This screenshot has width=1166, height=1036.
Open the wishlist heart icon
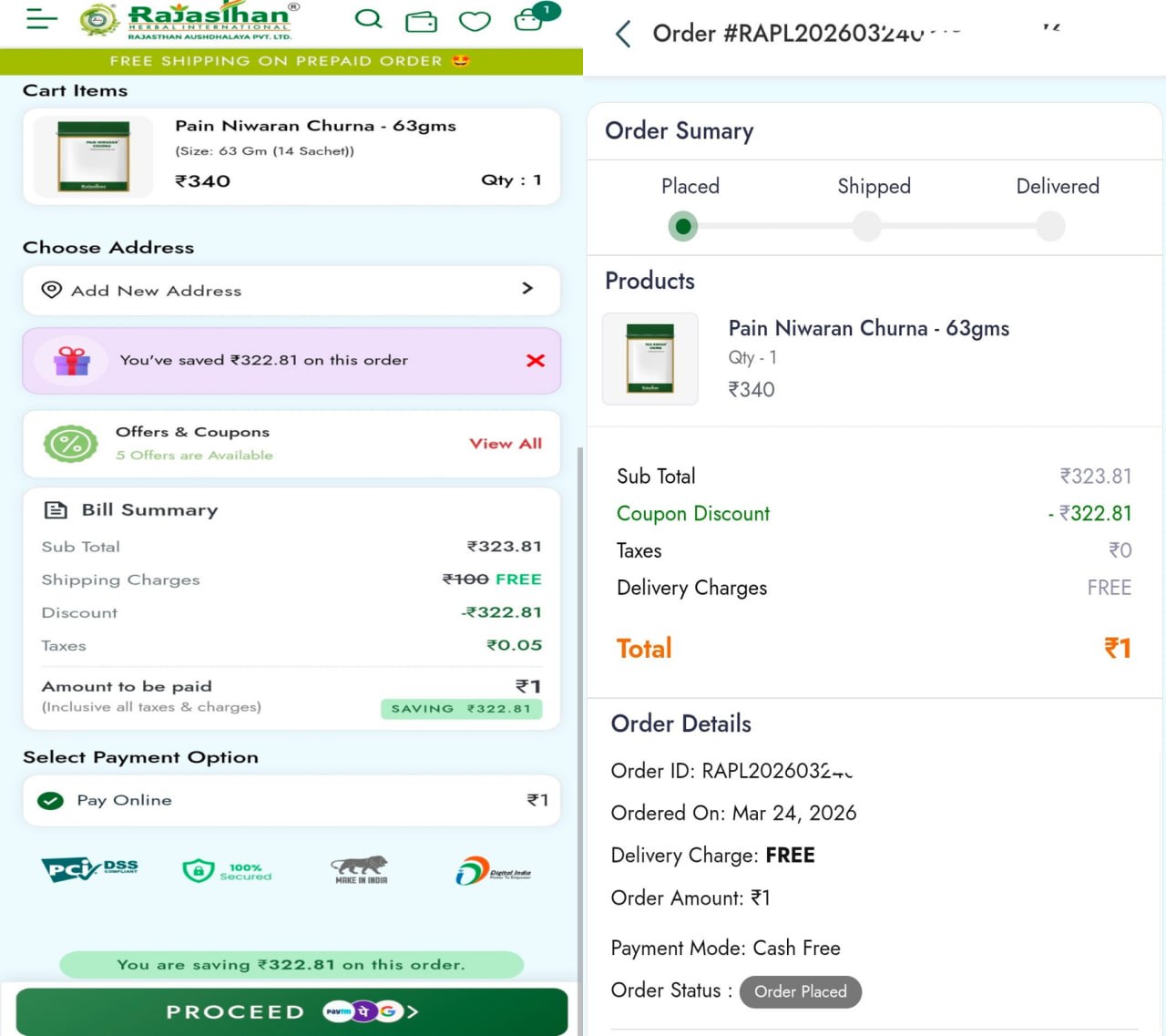click(474, 21)
